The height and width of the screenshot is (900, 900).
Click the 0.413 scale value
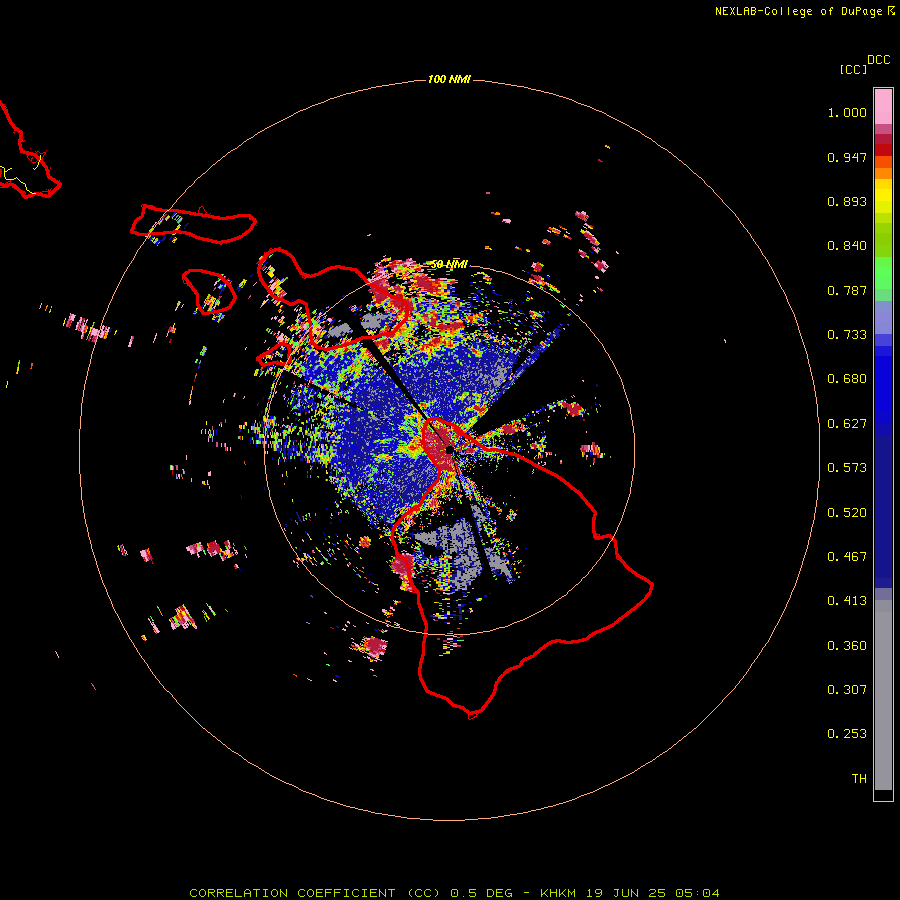[847, 601]
